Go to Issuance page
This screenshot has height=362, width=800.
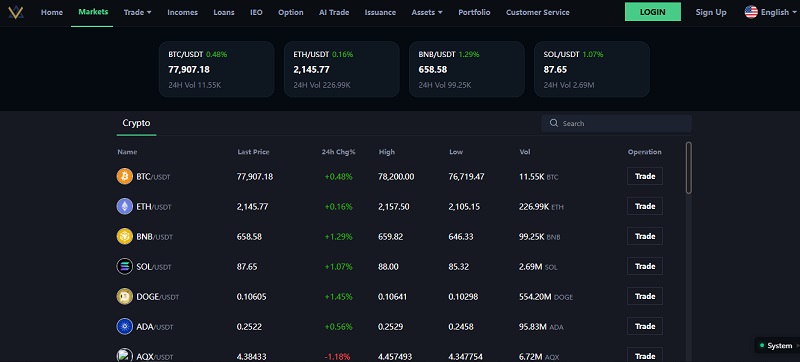pos(380,12)
